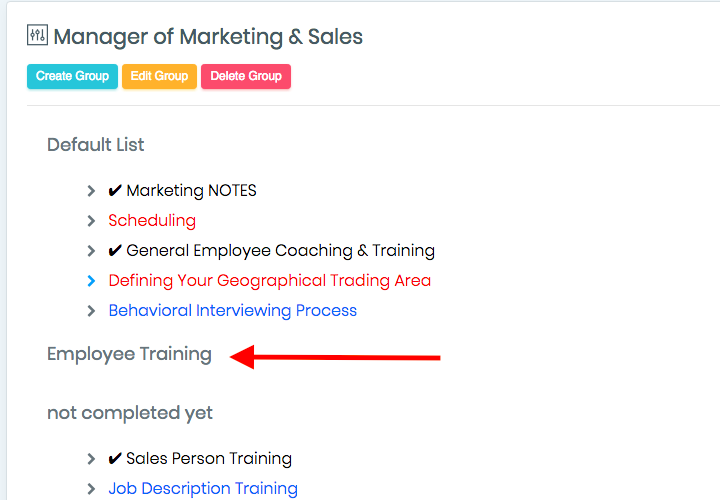Expand the Marketing NOTES item chevron
The width and height of the screenshot is (720, 500).
91,191
